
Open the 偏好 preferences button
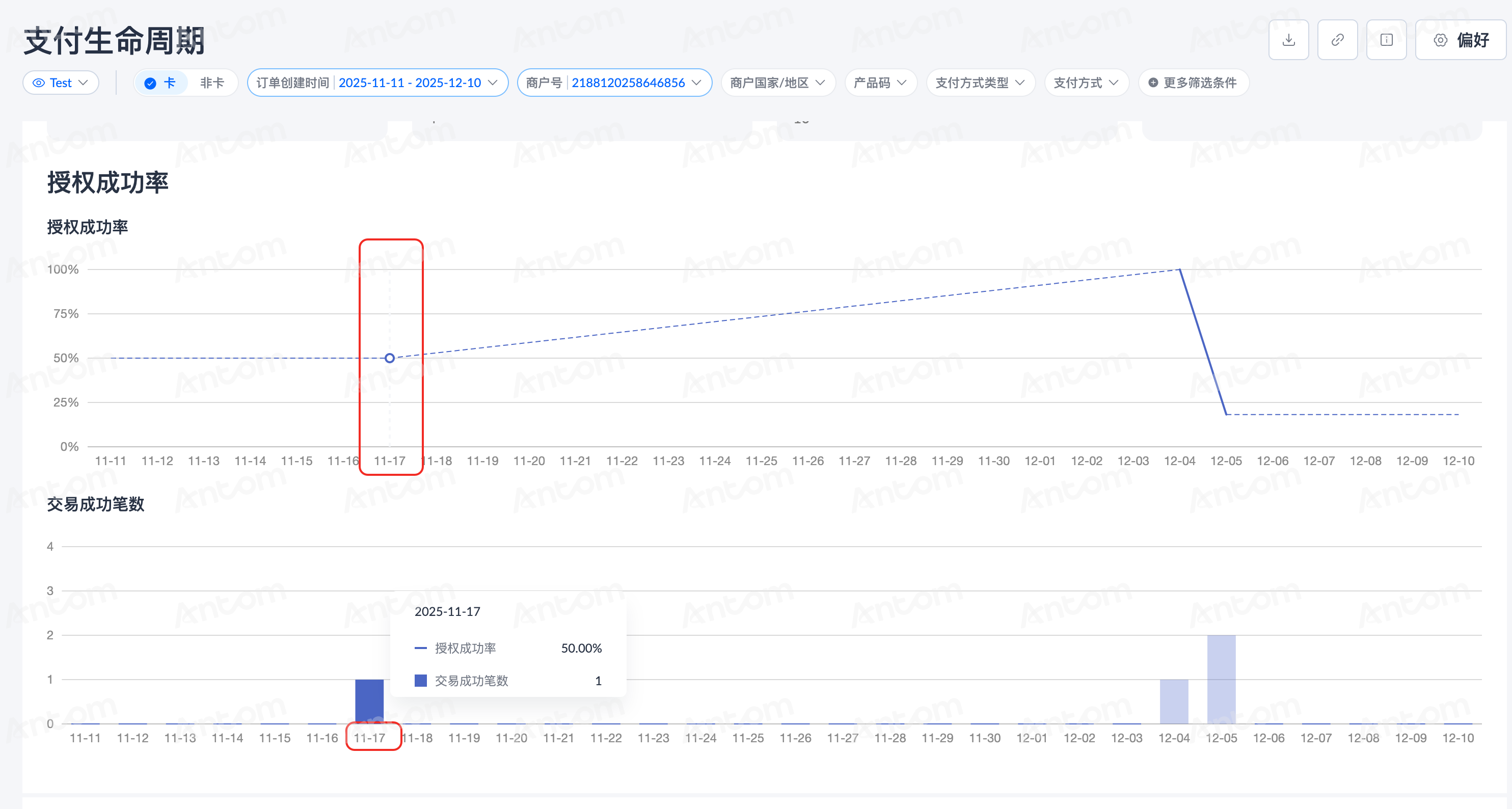pyautogui.click(x=1461, y=40)
